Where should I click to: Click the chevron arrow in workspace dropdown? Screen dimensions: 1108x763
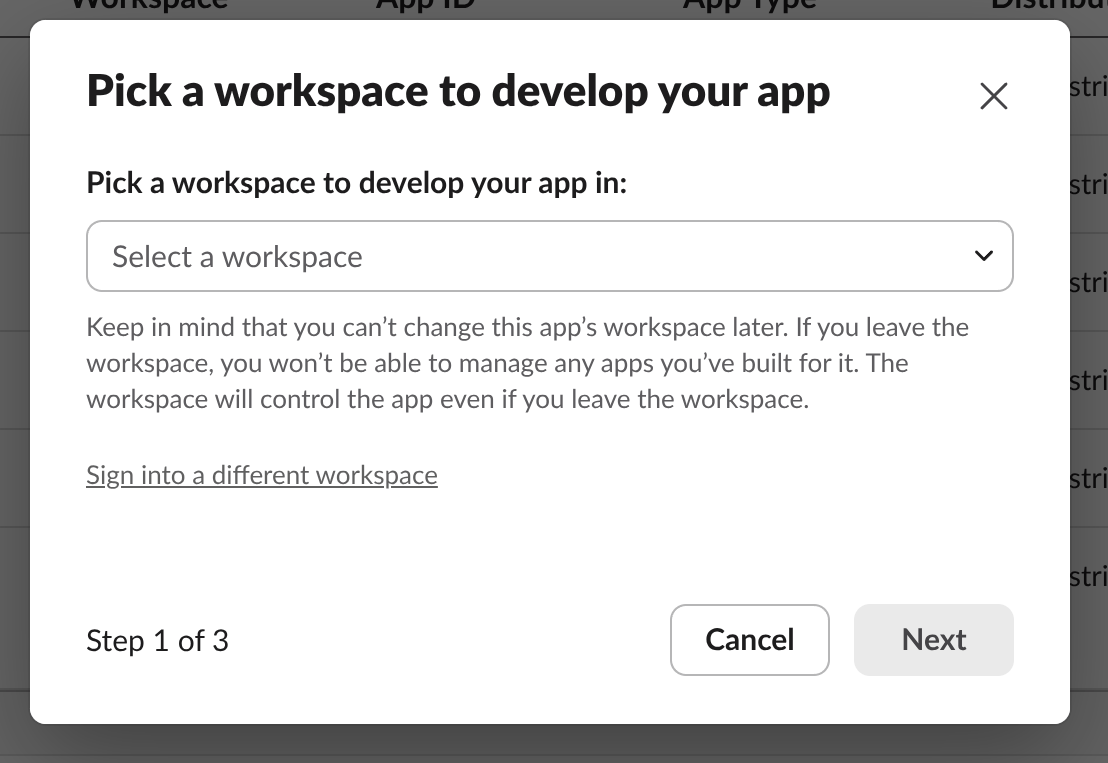[x=983, y=256]
